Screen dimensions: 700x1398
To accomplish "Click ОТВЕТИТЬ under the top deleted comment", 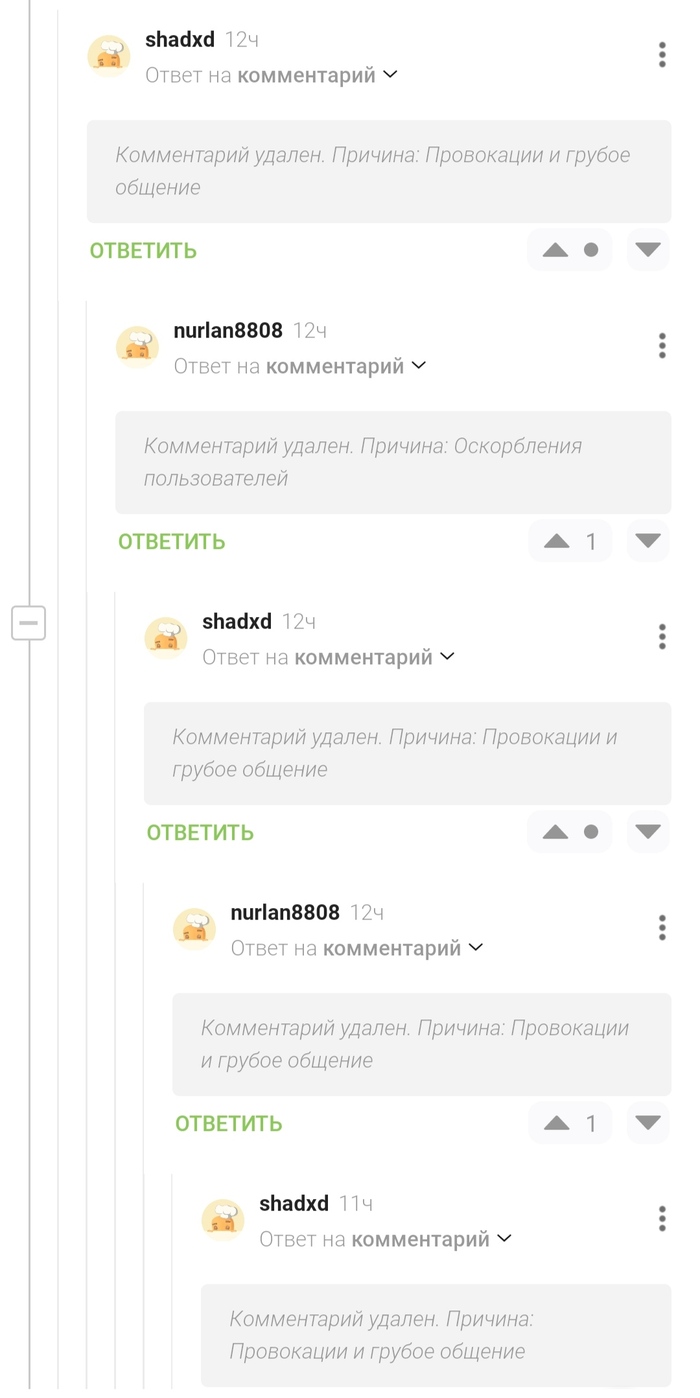I will click(142, 249).
